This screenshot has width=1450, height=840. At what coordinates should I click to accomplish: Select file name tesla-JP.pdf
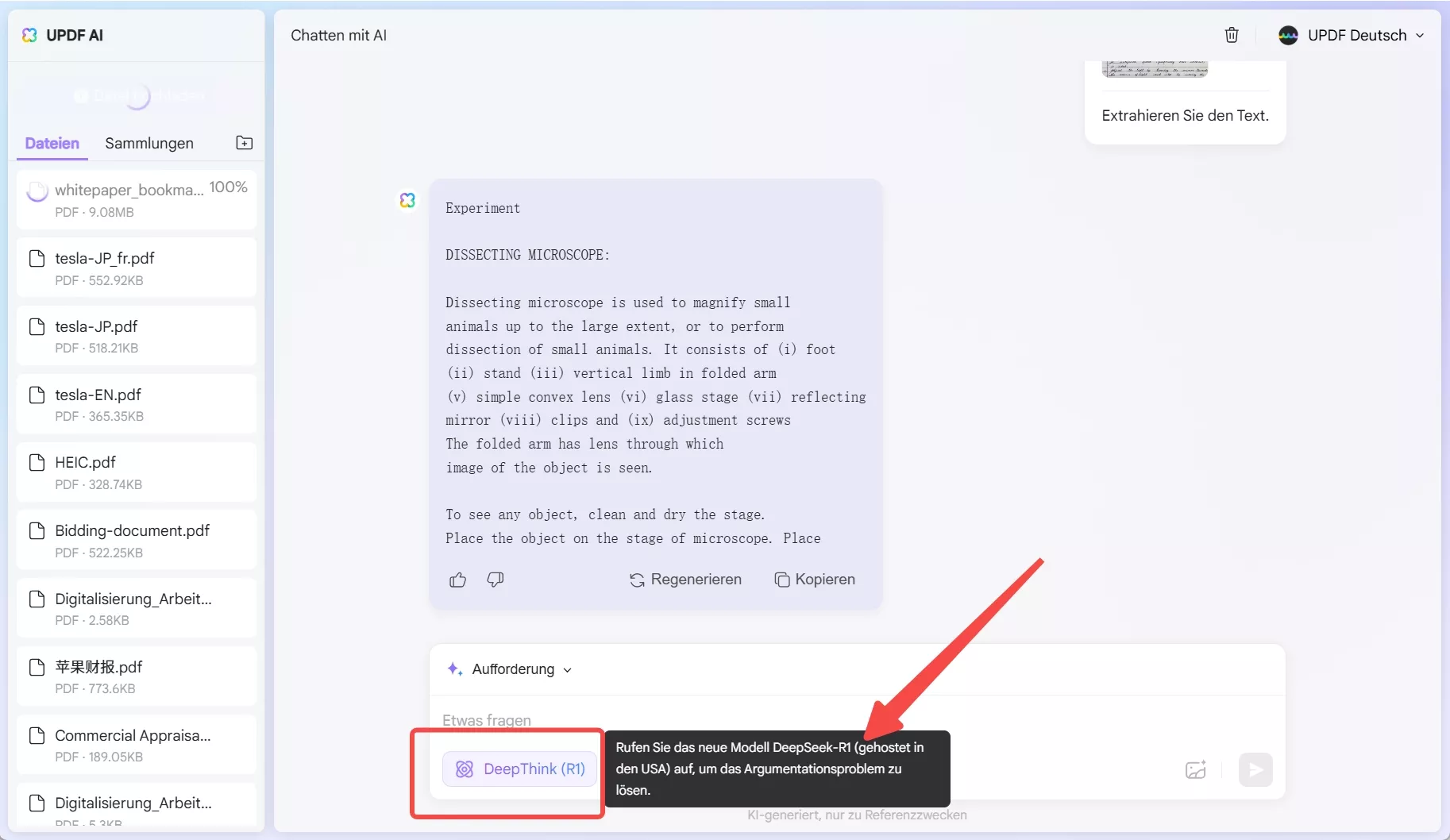96,326
